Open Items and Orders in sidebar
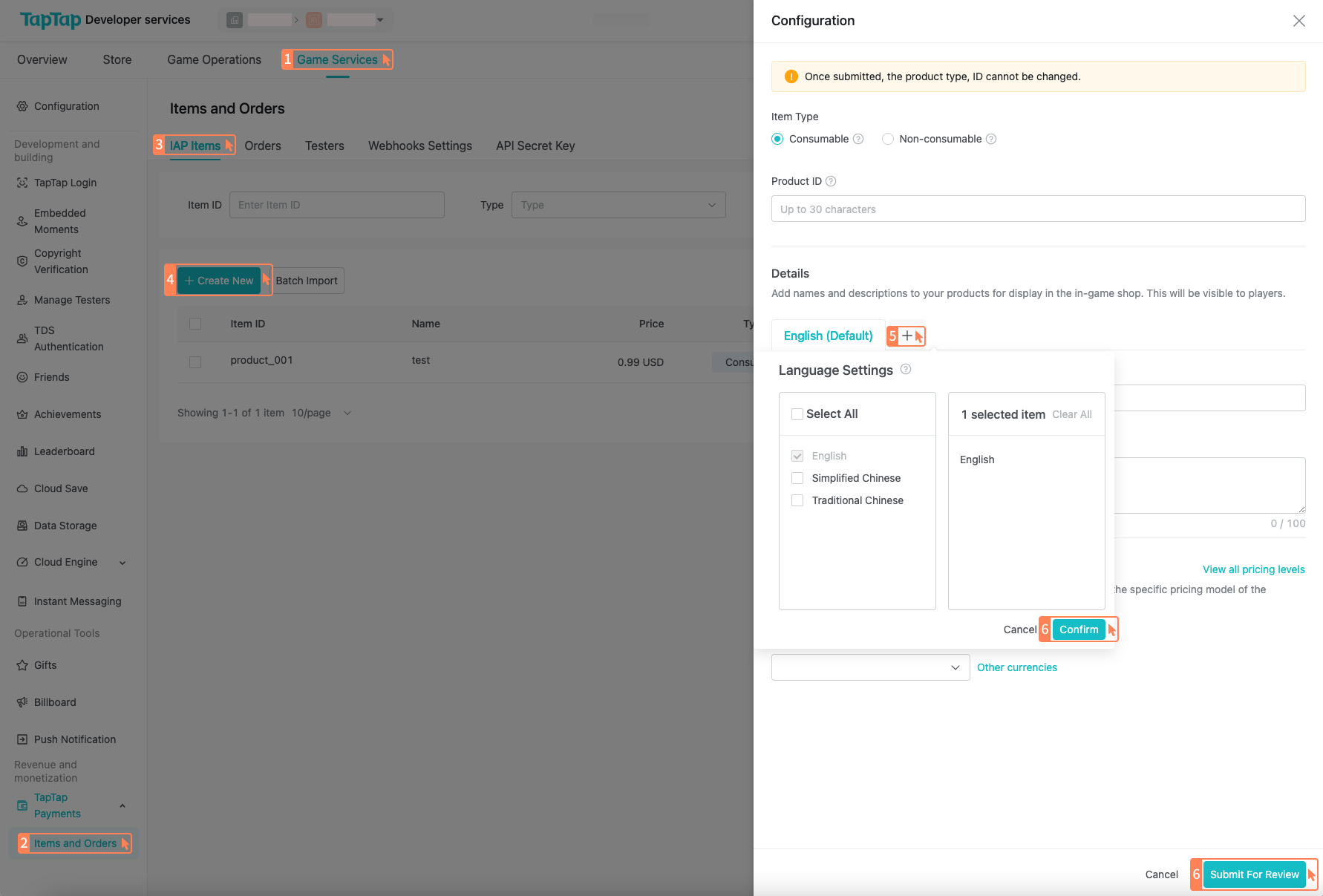This screenshot has height=896, width=1323. [75, 843]
